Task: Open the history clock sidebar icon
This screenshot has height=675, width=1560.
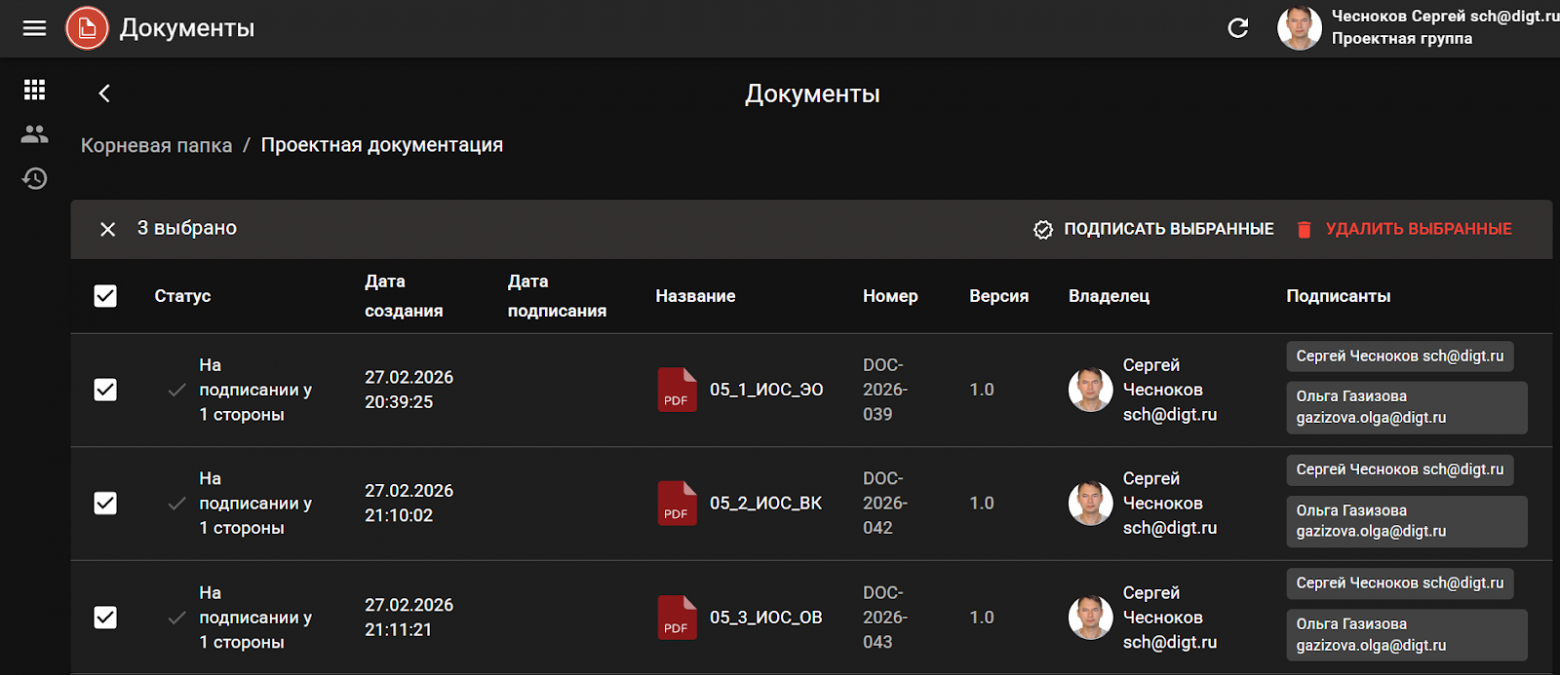Action: [x=35, y=179]
